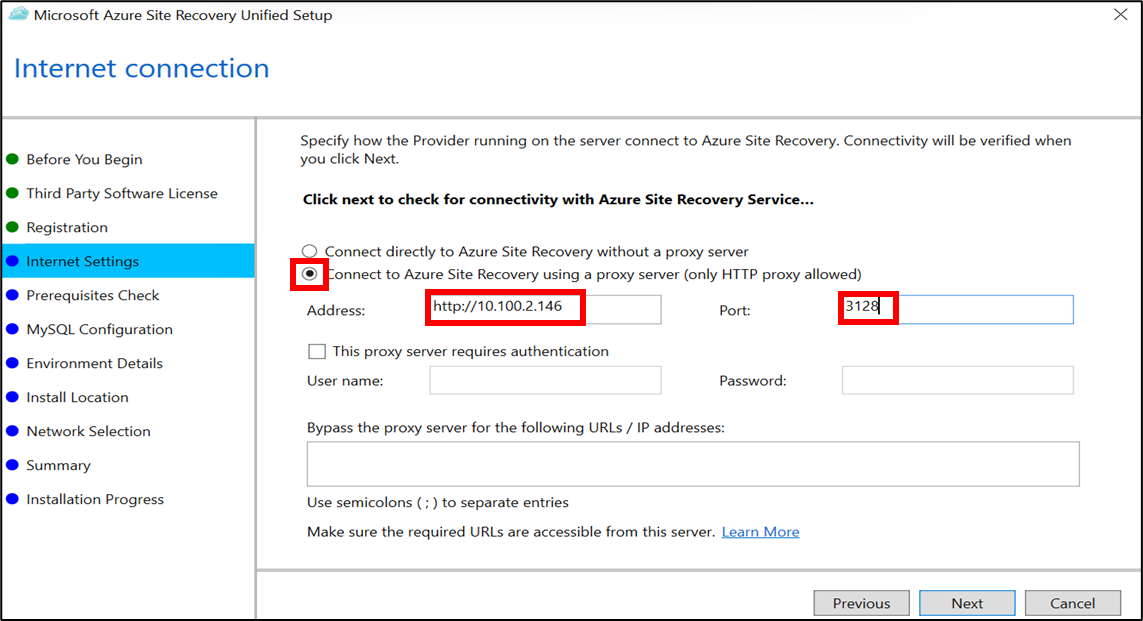Image resolution: width=1143 pixels, height=621 pixels.
Task: Click blue status dot beside Prerequisites Check
Action: tap(12, 295)
